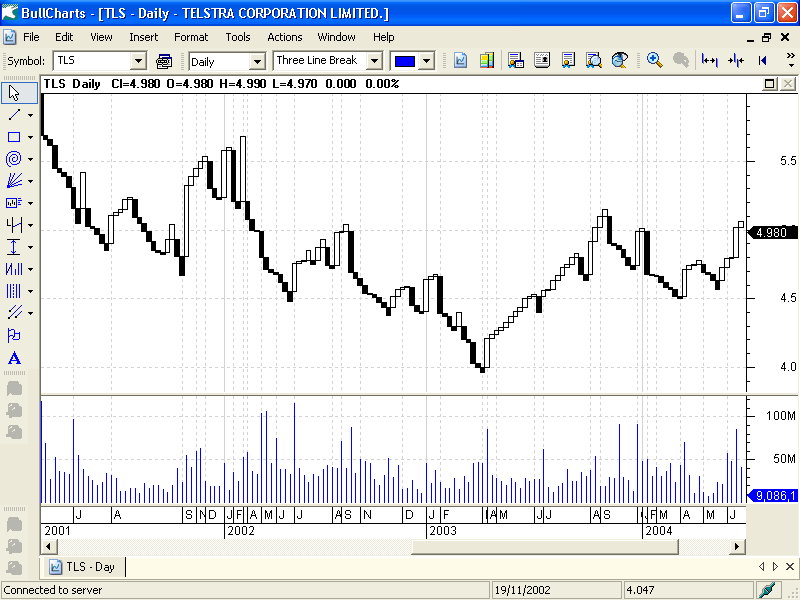Click the tab strip previous arrow

[x=762, y=566]
